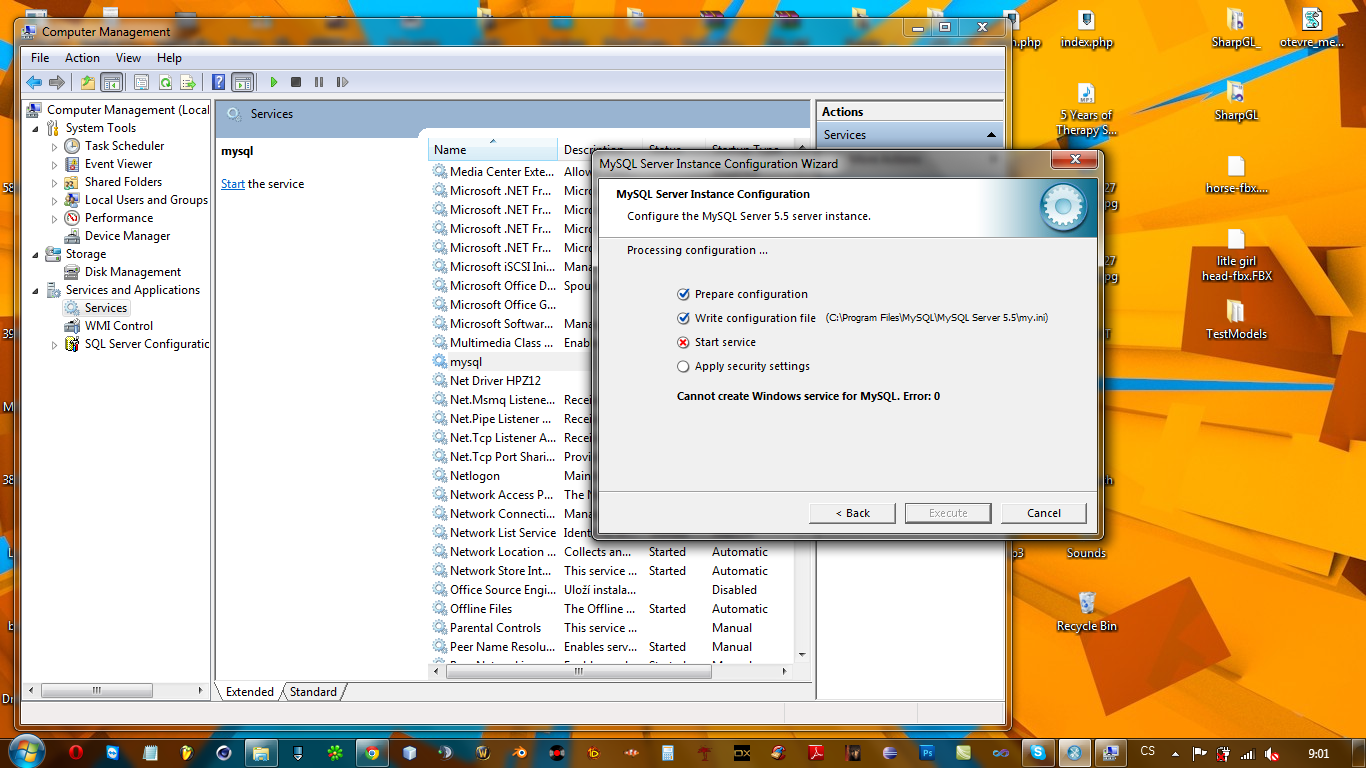The height and width of the screenshot is (768, 1366).
Task: Click the Restart Service toolbar icon
Action: coord(342,82)
